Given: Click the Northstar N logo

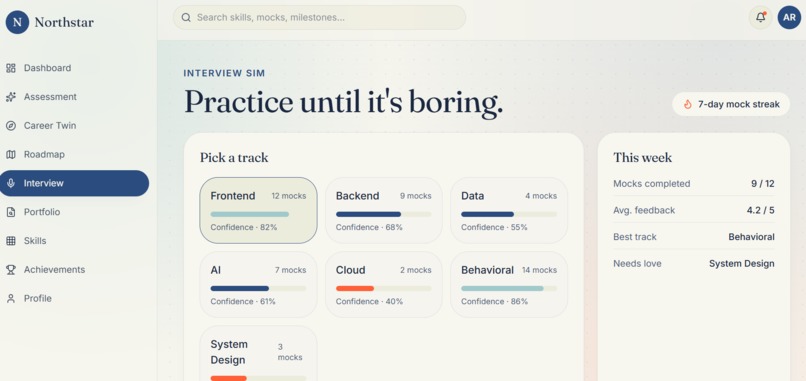Looking at the screenshot, I should pyautogui.click(x=17, y=22).
